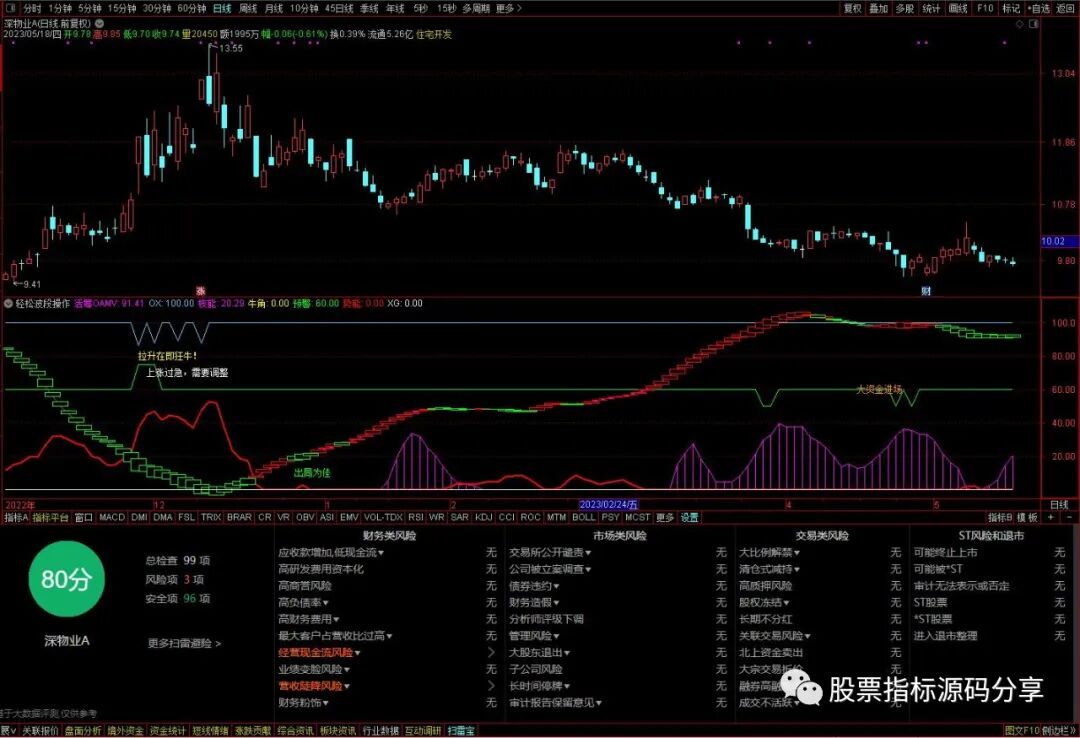Click the 多股 button
Viewport: 1080px width, 738px height.
(x=904, y=8)
